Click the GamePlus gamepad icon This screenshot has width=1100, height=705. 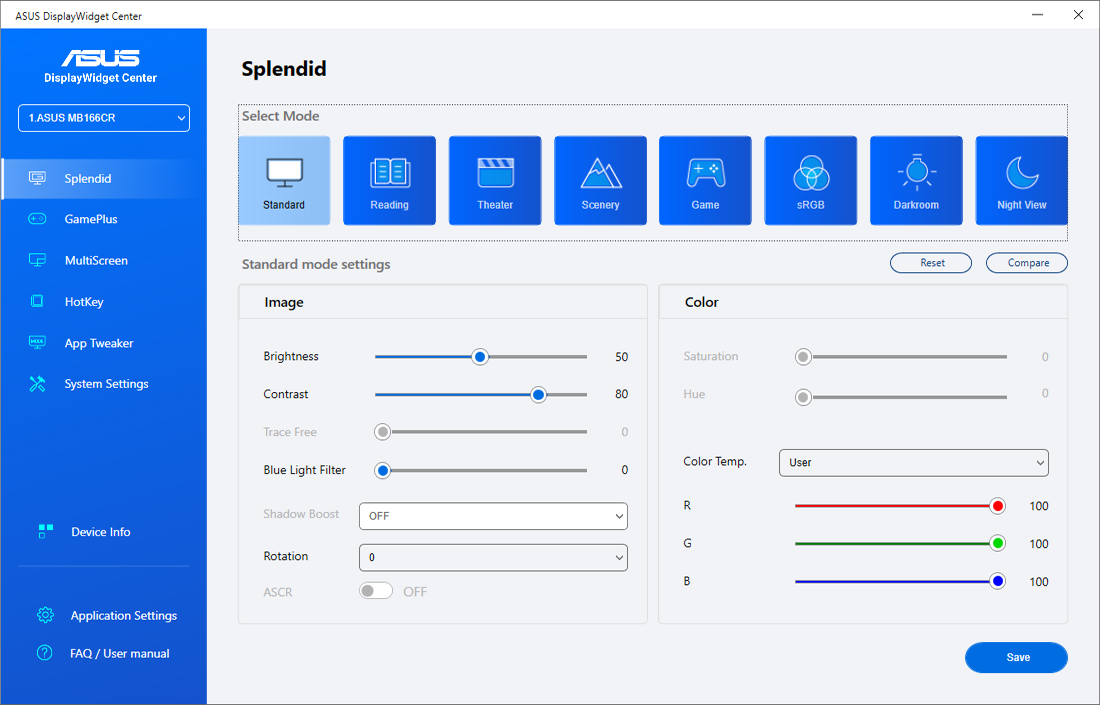37,219
